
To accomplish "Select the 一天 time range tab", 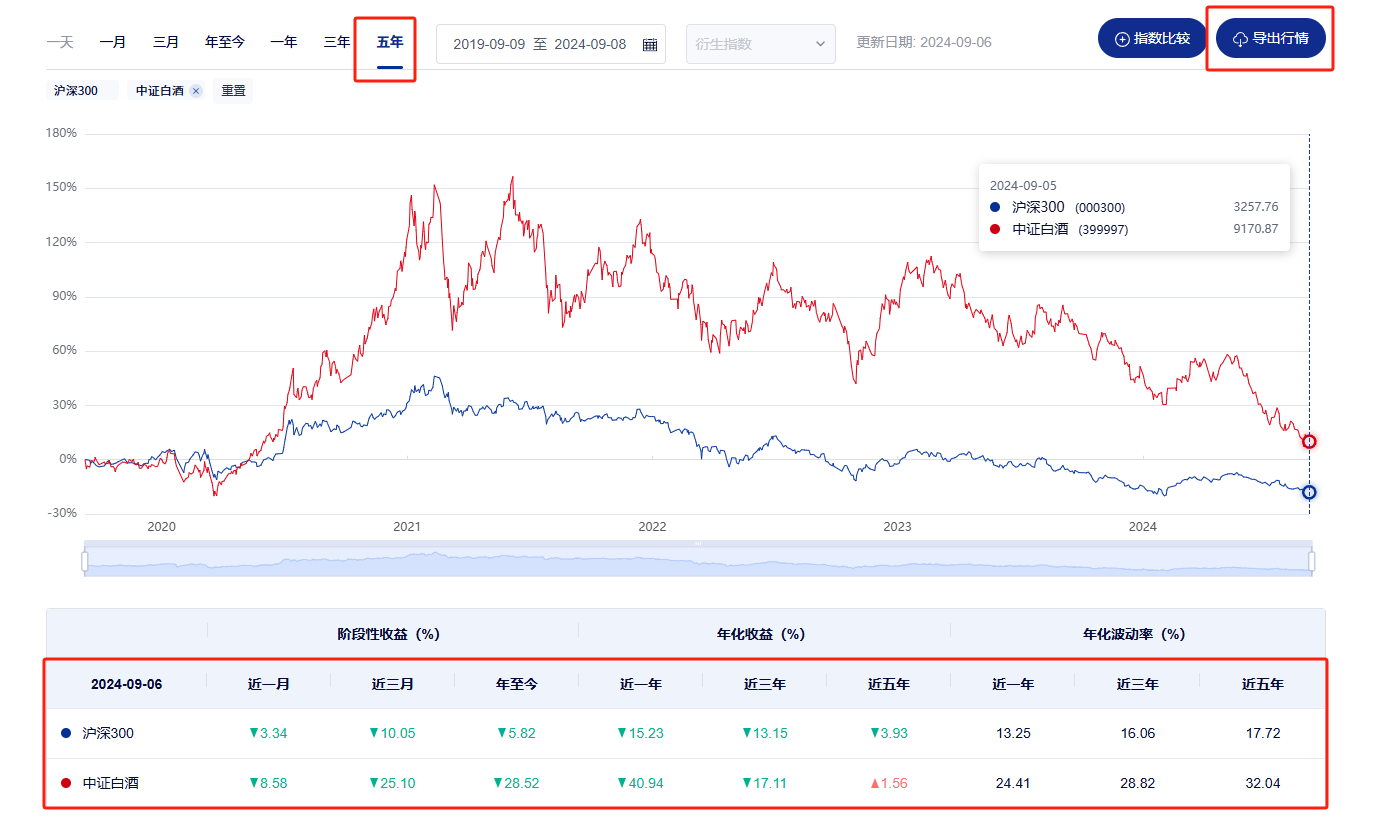I will pyautogui.click(x=60, y=42).
